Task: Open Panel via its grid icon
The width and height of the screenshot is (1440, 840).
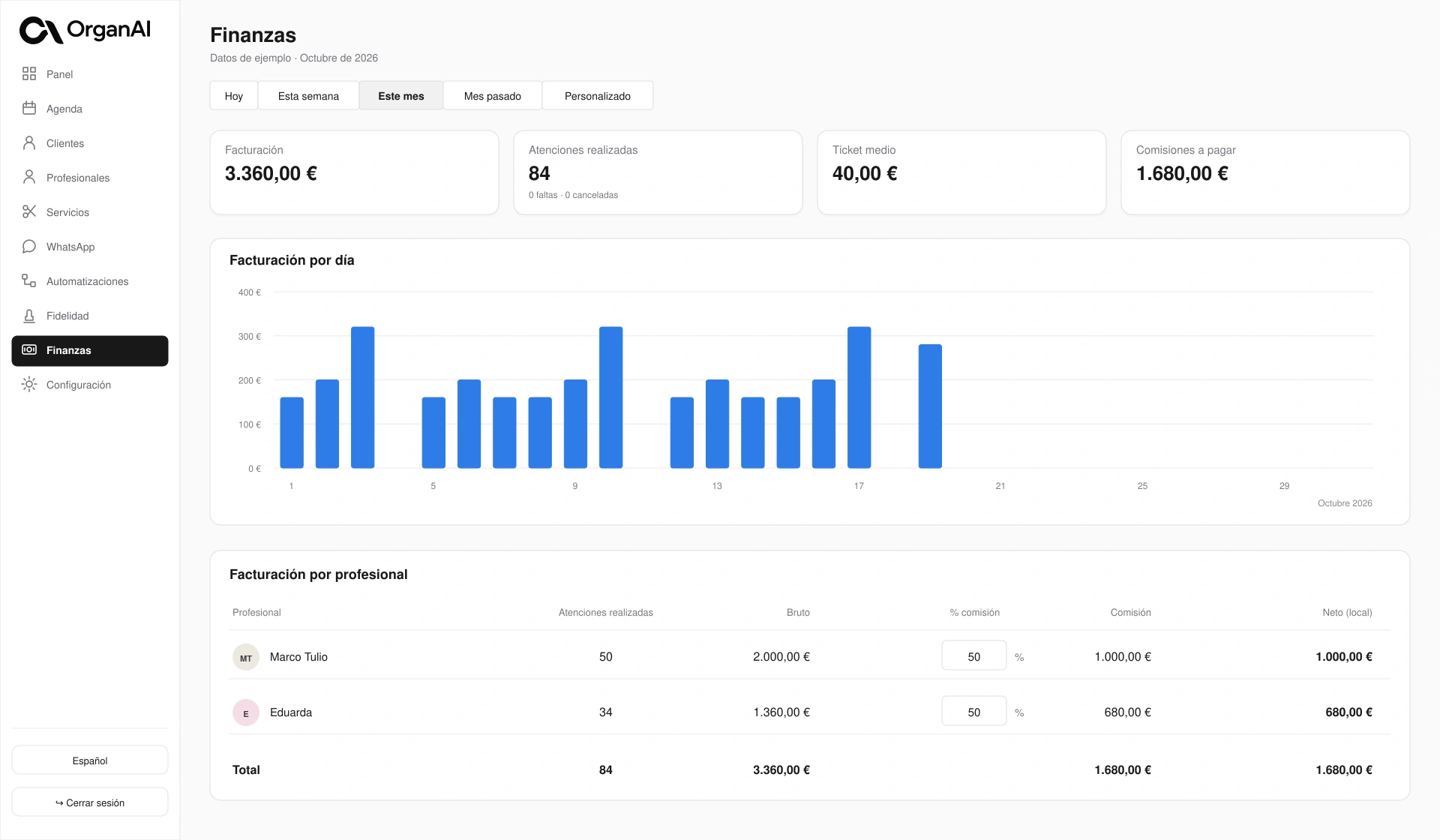Action: [29, 73]
